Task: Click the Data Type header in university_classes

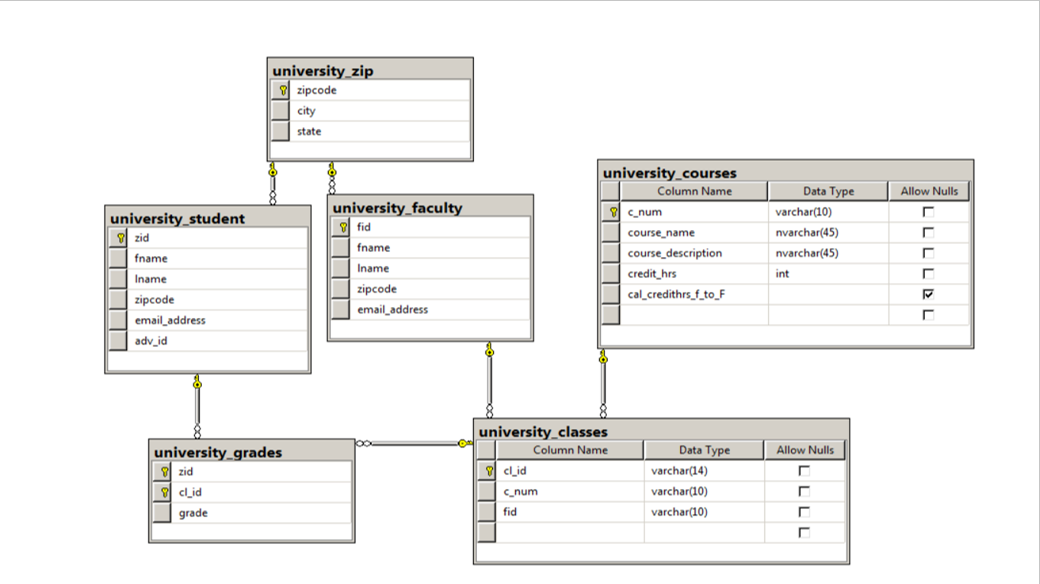Action: (703, 450)
